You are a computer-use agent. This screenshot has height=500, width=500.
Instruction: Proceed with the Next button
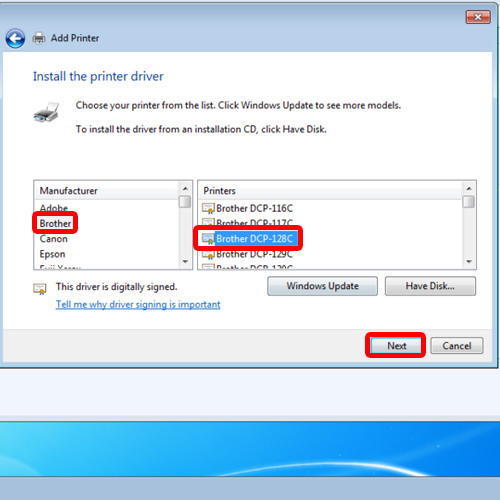pyautogui.click(x=396, y=346)
